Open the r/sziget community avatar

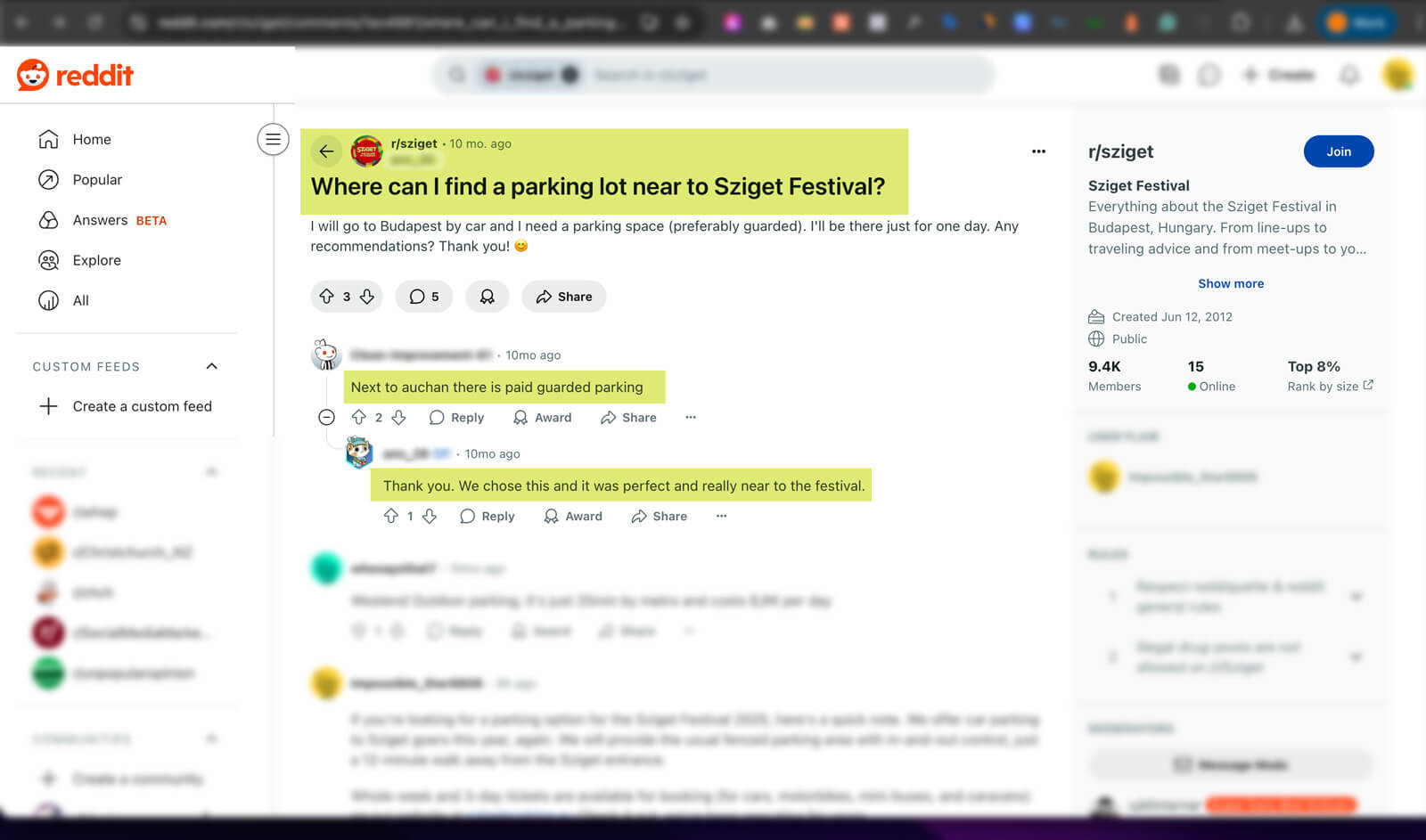tap(366, 151)
